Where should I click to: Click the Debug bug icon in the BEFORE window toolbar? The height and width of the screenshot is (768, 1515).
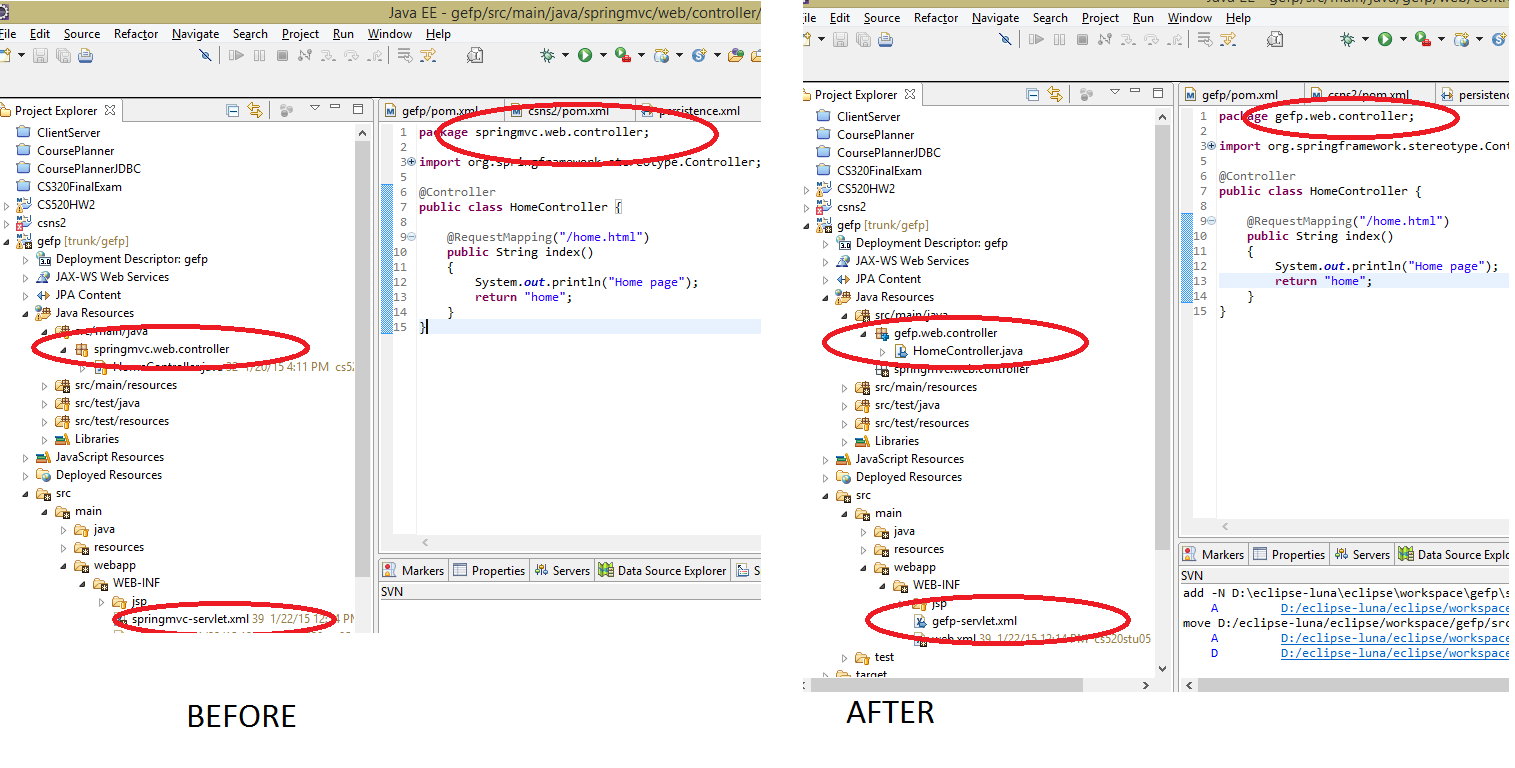coord(548,56)
